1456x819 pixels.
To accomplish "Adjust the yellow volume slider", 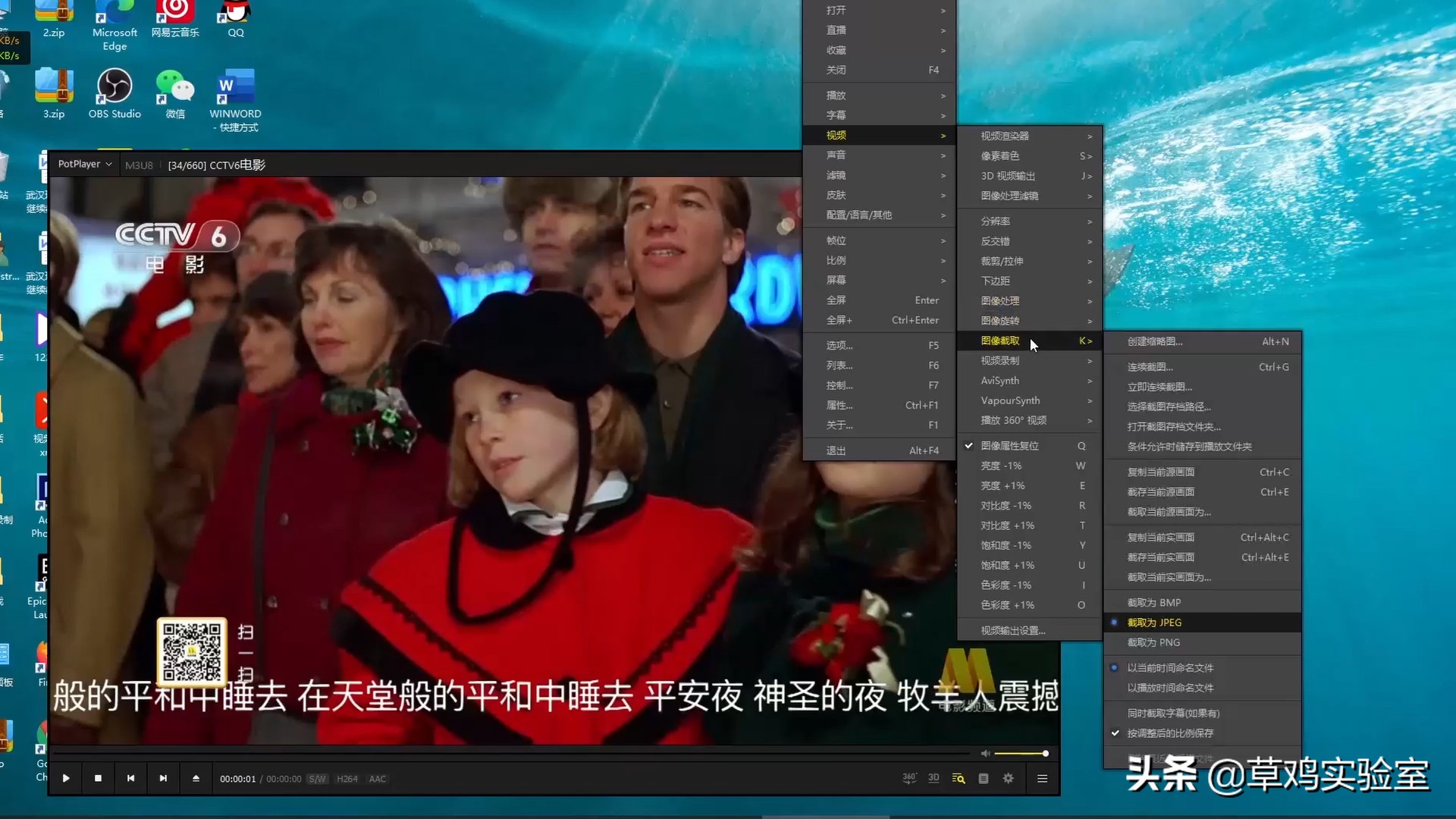I will pyautogui.click(x=1021, y=753).
